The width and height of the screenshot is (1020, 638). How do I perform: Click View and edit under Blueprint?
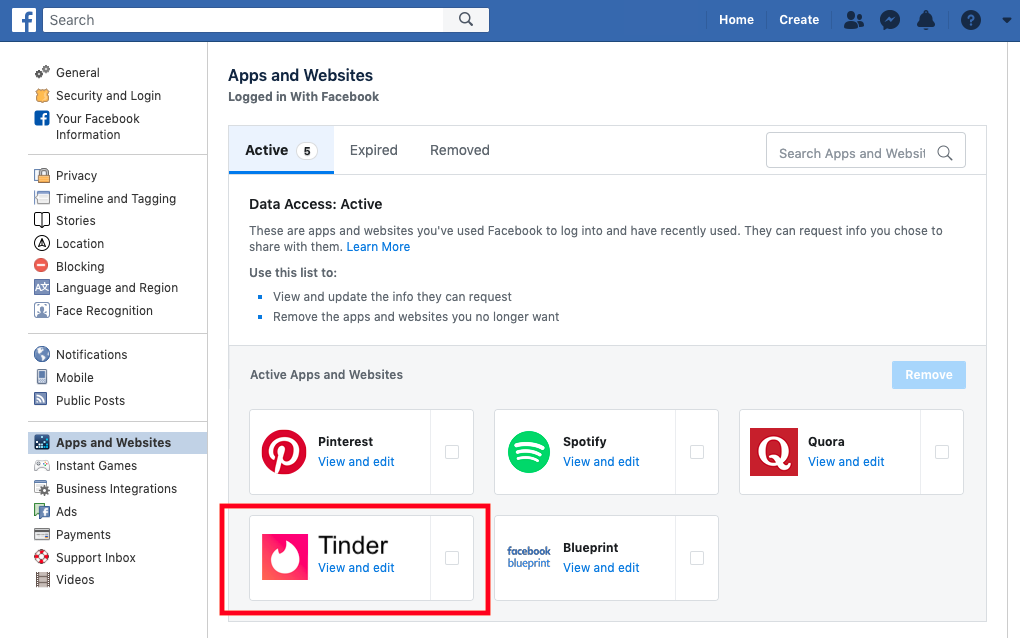point(601,567)
